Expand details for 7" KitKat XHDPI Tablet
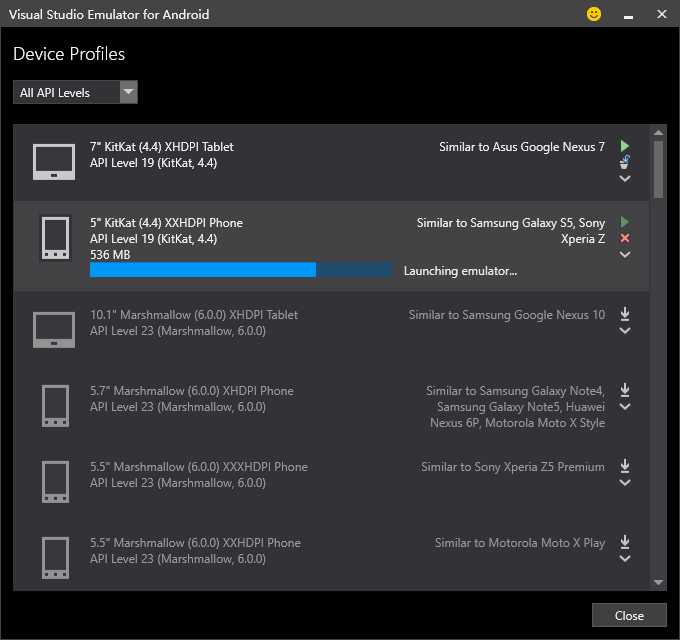This screenshot has height=640, width=680. (624, 179)
